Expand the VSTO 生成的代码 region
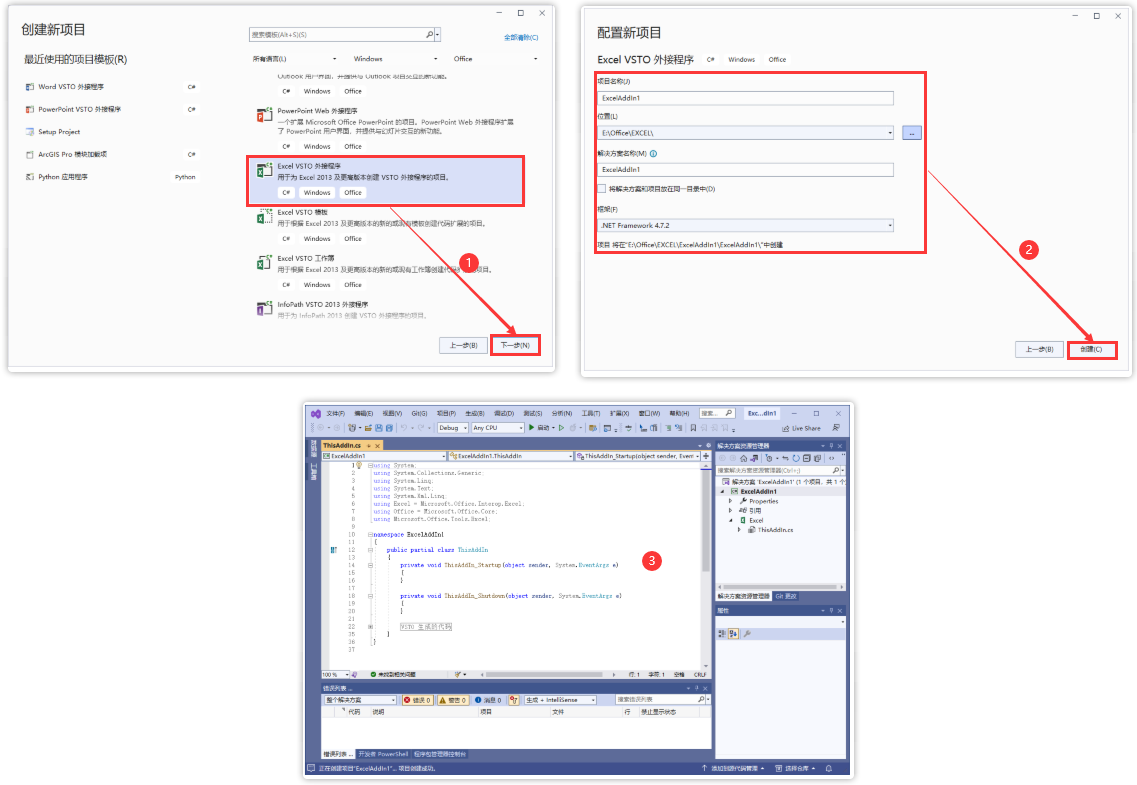 [371, 627]
